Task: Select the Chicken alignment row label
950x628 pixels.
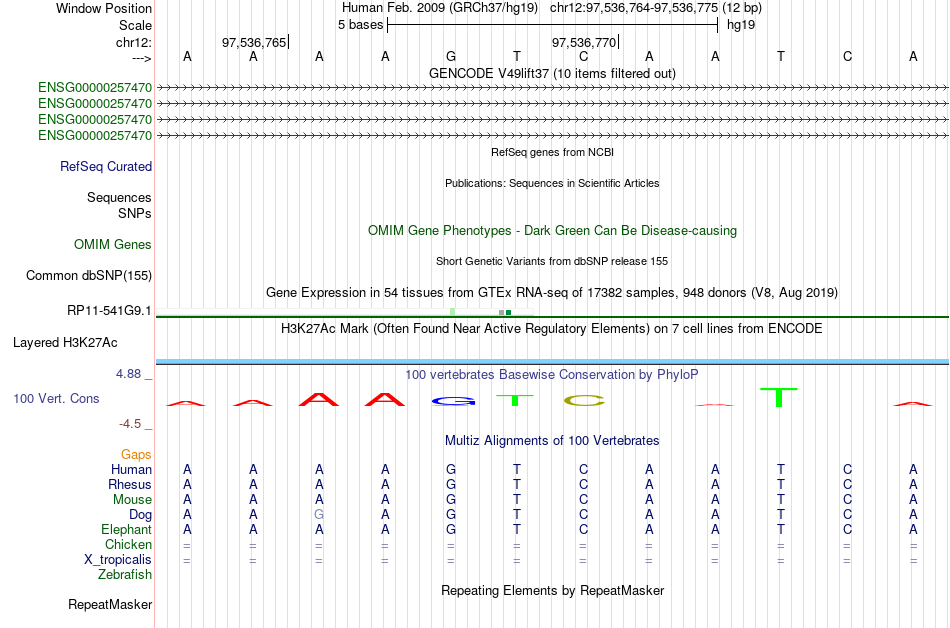Action: [128, 545]
